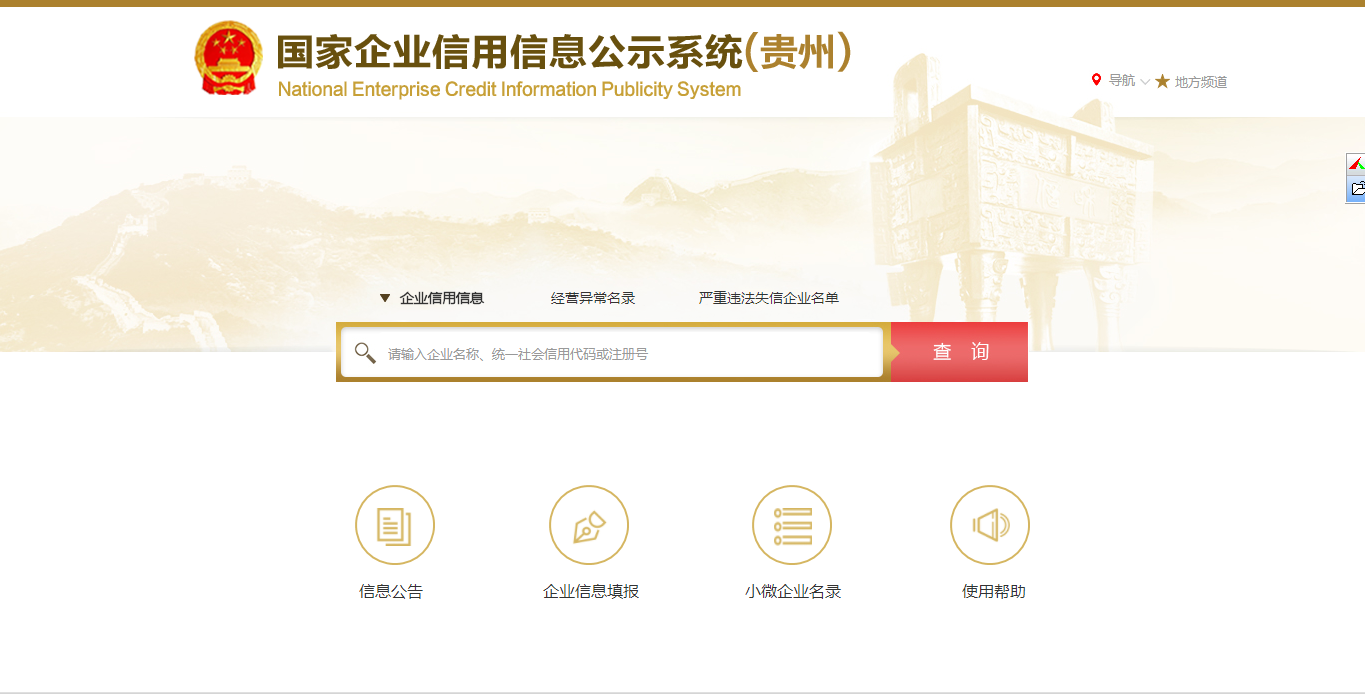
Task: Click the national emblem logo
Action: point(228,59)
